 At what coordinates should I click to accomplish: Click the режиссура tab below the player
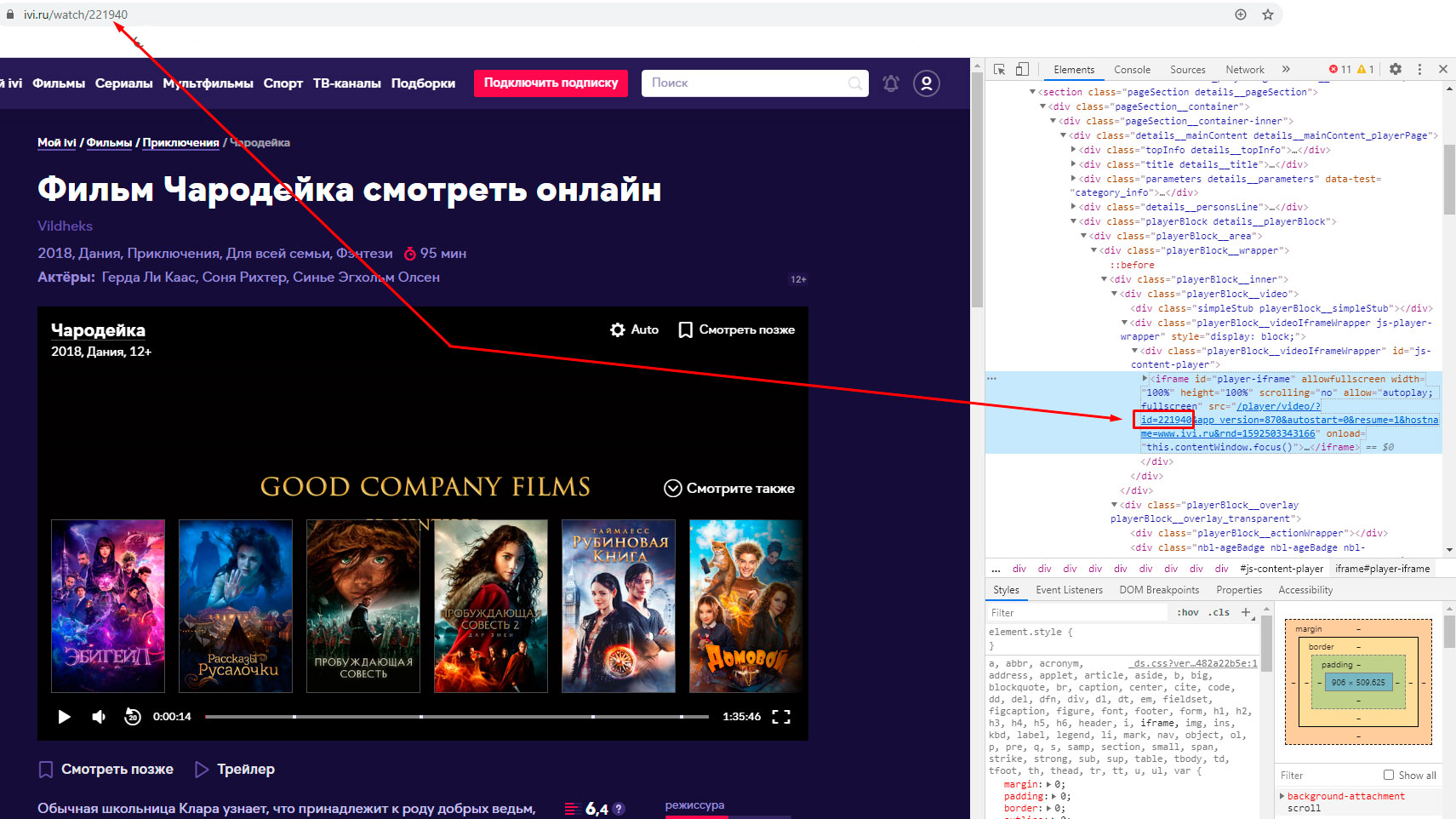point(695,805)
